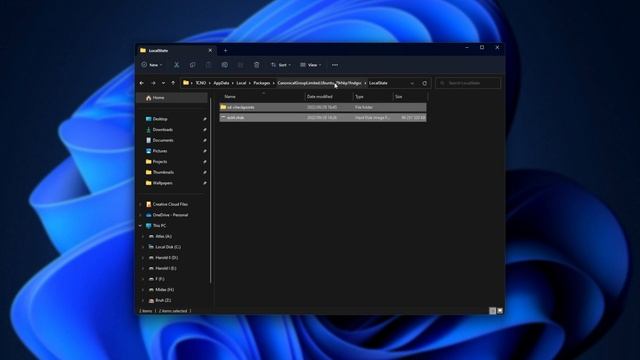The image size is (640, 360).
Task: Open Local Disk (C:) drive
Action: pyautogui.click(x=168, y=247)
